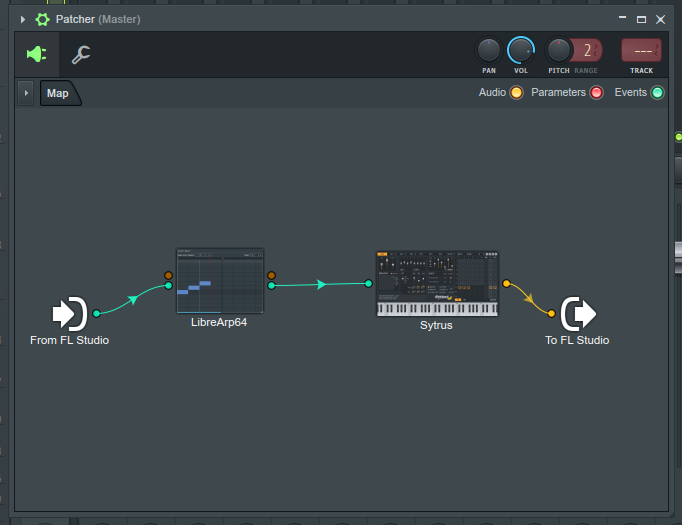Toggle the Audio connections visibility
The width and height of the screenshot is (682, 525).
click(516, 93)
